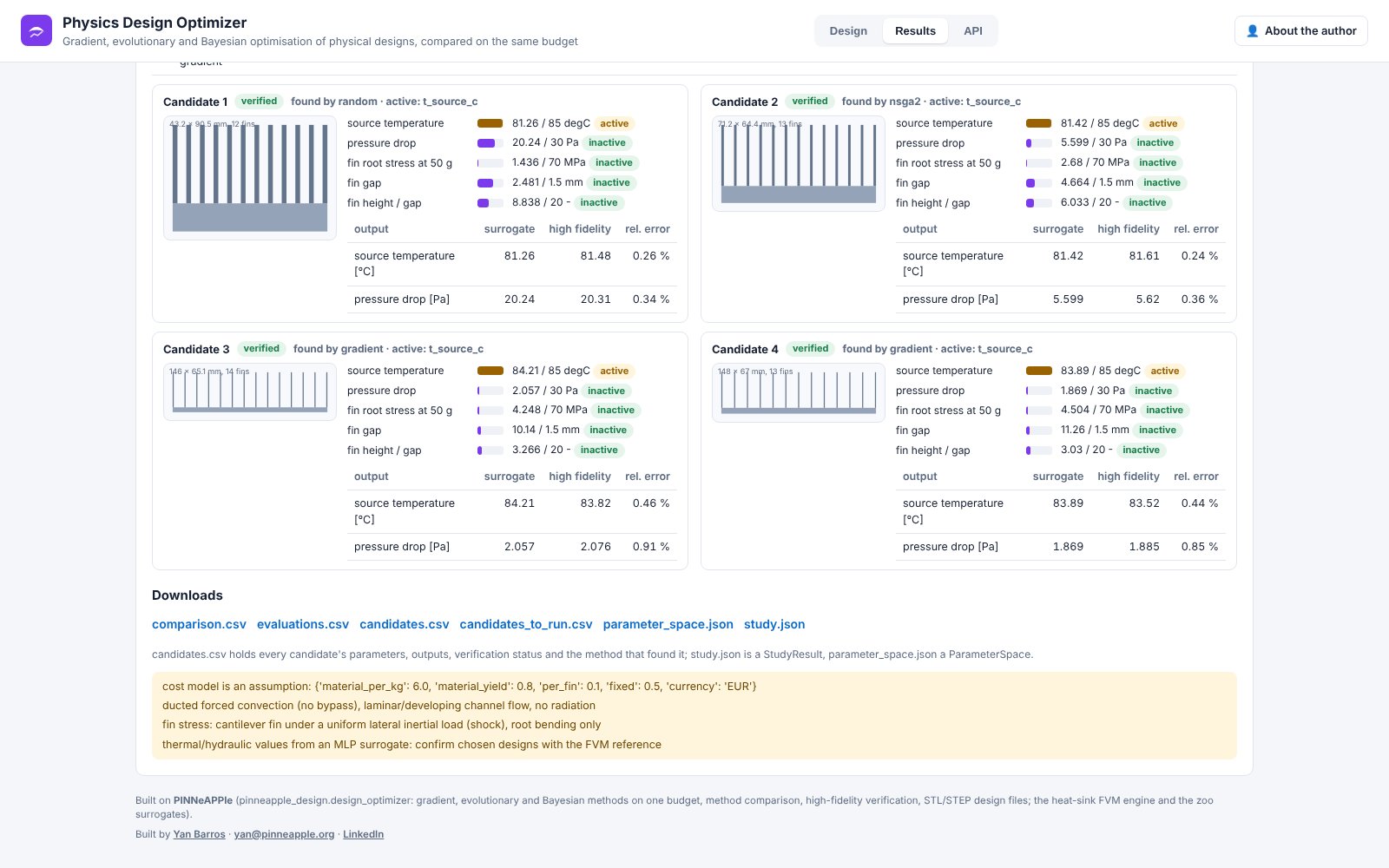Click Candidate 1 heading text
The image size is (1389, 868).
point(195,102)
